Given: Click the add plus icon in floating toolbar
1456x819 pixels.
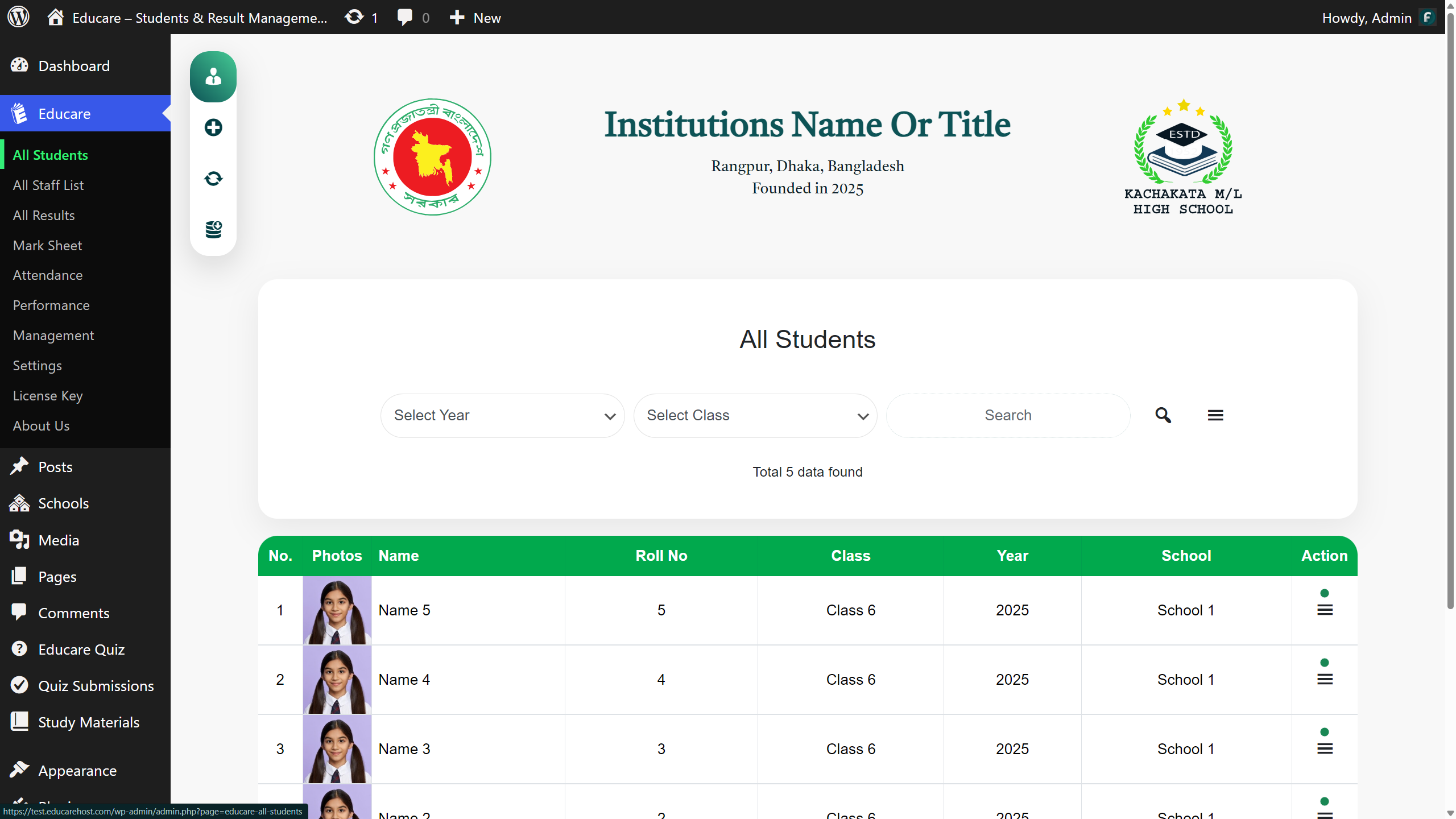Looking at the screenshot, I should click(x=213, y=127).
